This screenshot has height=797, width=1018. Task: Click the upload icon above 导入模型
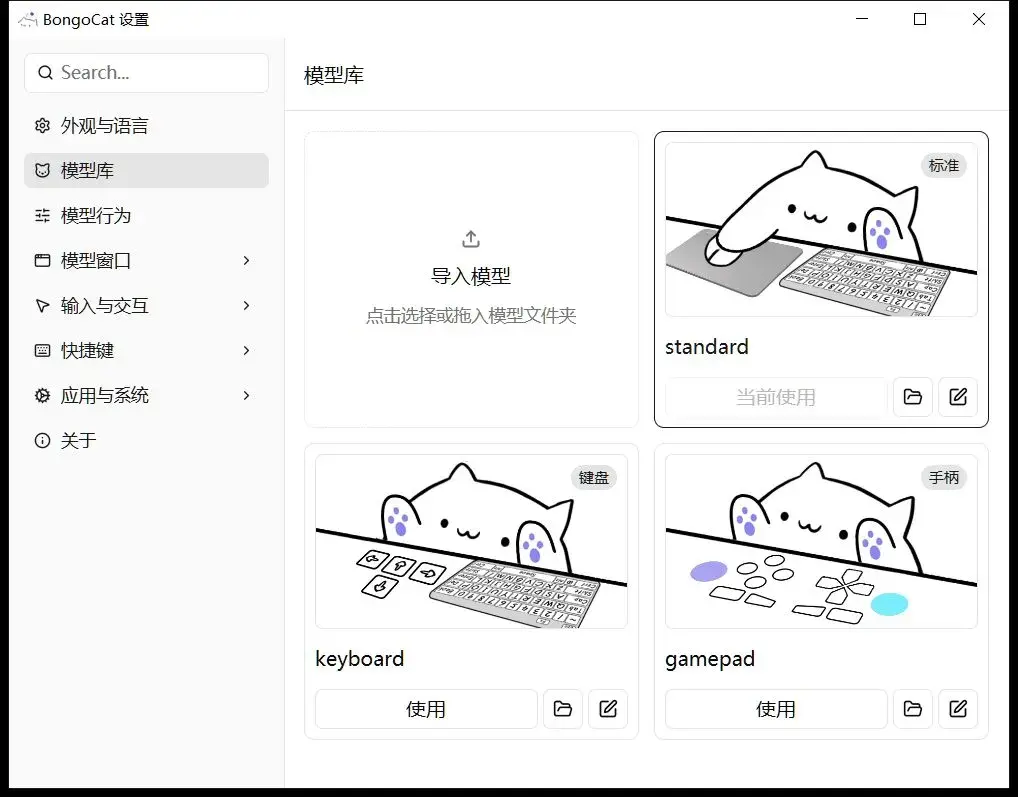coord(471,239)
